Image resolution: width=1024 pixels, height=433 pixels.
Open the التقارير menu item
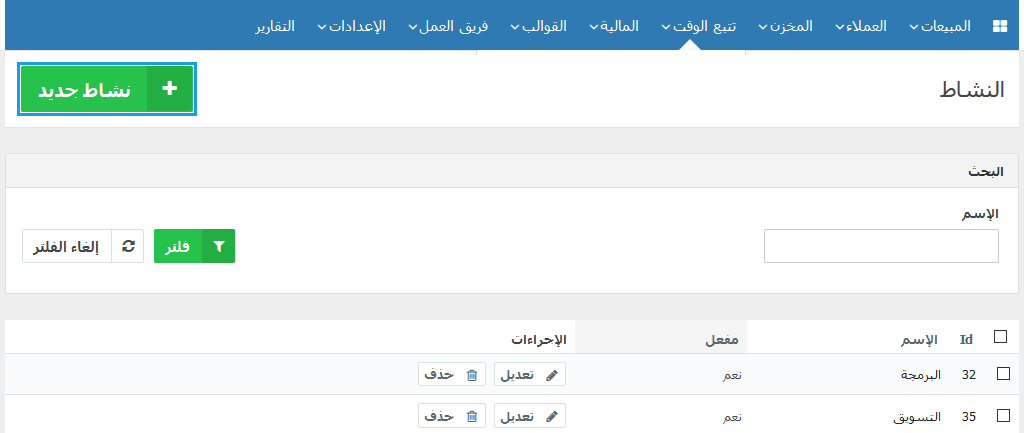(275, 26)
